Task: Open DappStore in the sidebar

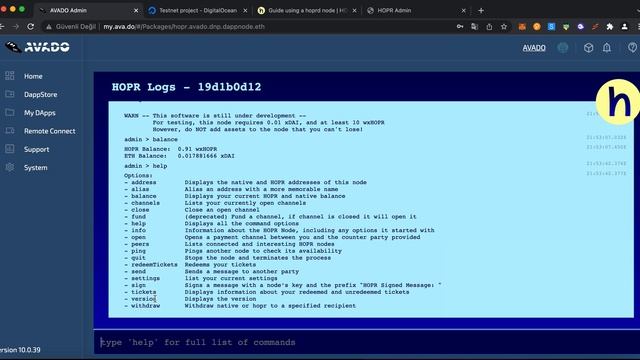Action: [40, 95]
